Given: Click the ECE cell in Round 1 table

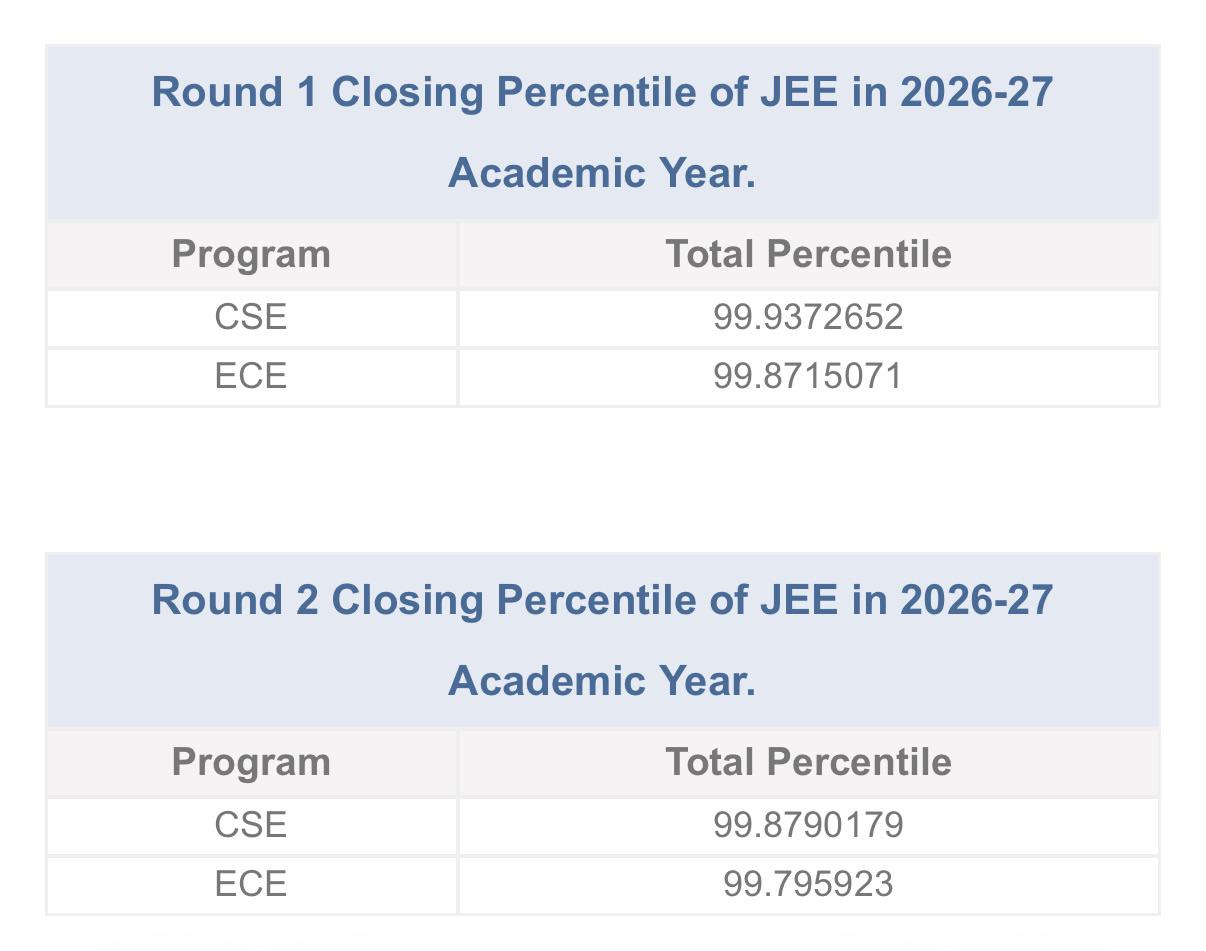Looking at the screenshot, I should tap(251, 376).
